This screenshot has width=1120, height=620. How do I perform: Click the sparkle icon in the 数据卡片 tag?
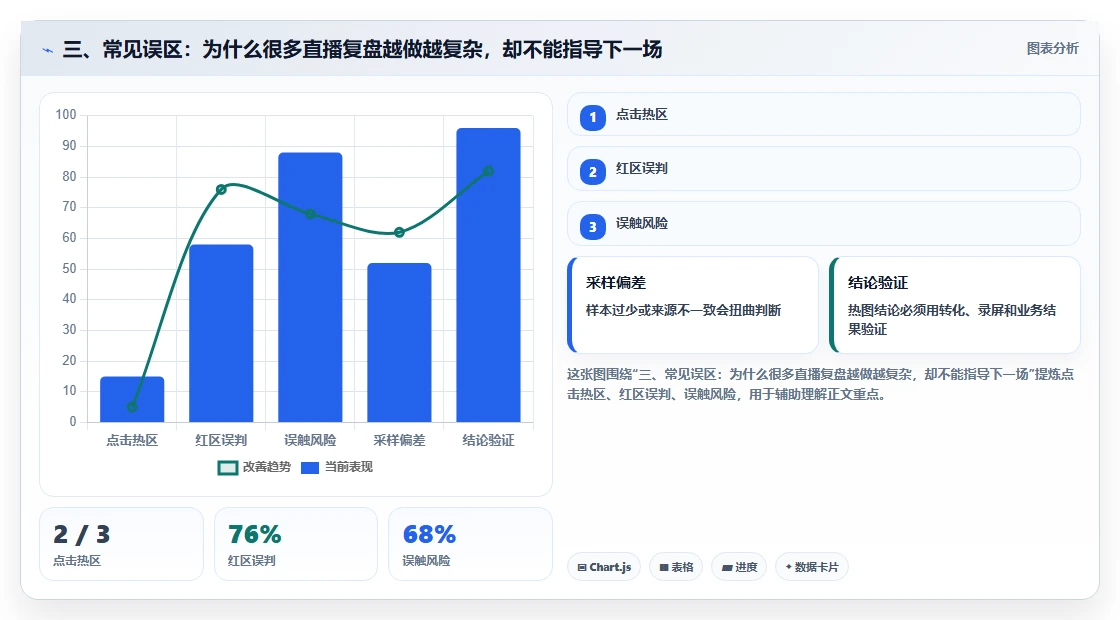tap(789, 566)
